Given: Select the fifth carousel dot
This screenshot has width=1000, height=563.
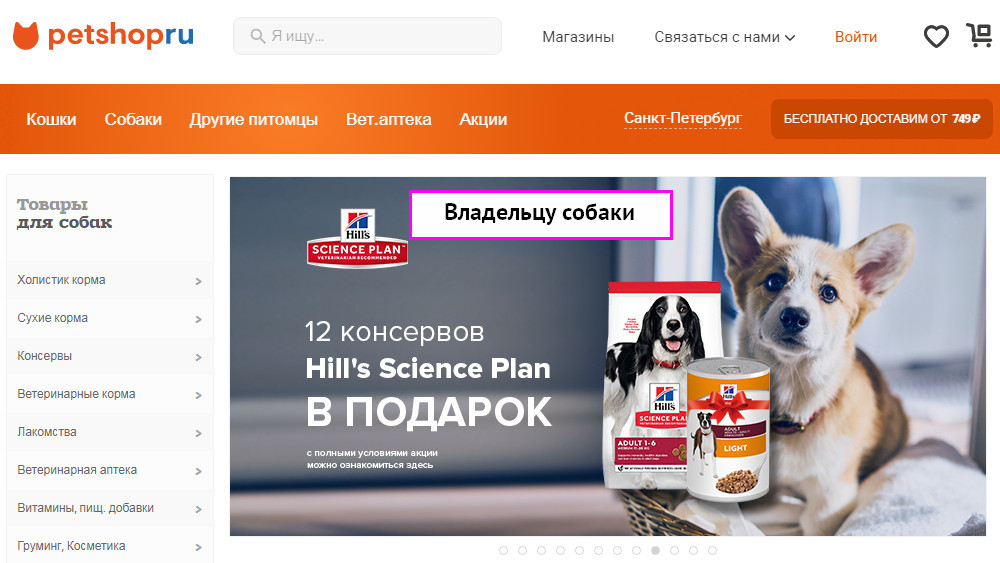Looking at the screenshot, I should coord(579,550).
